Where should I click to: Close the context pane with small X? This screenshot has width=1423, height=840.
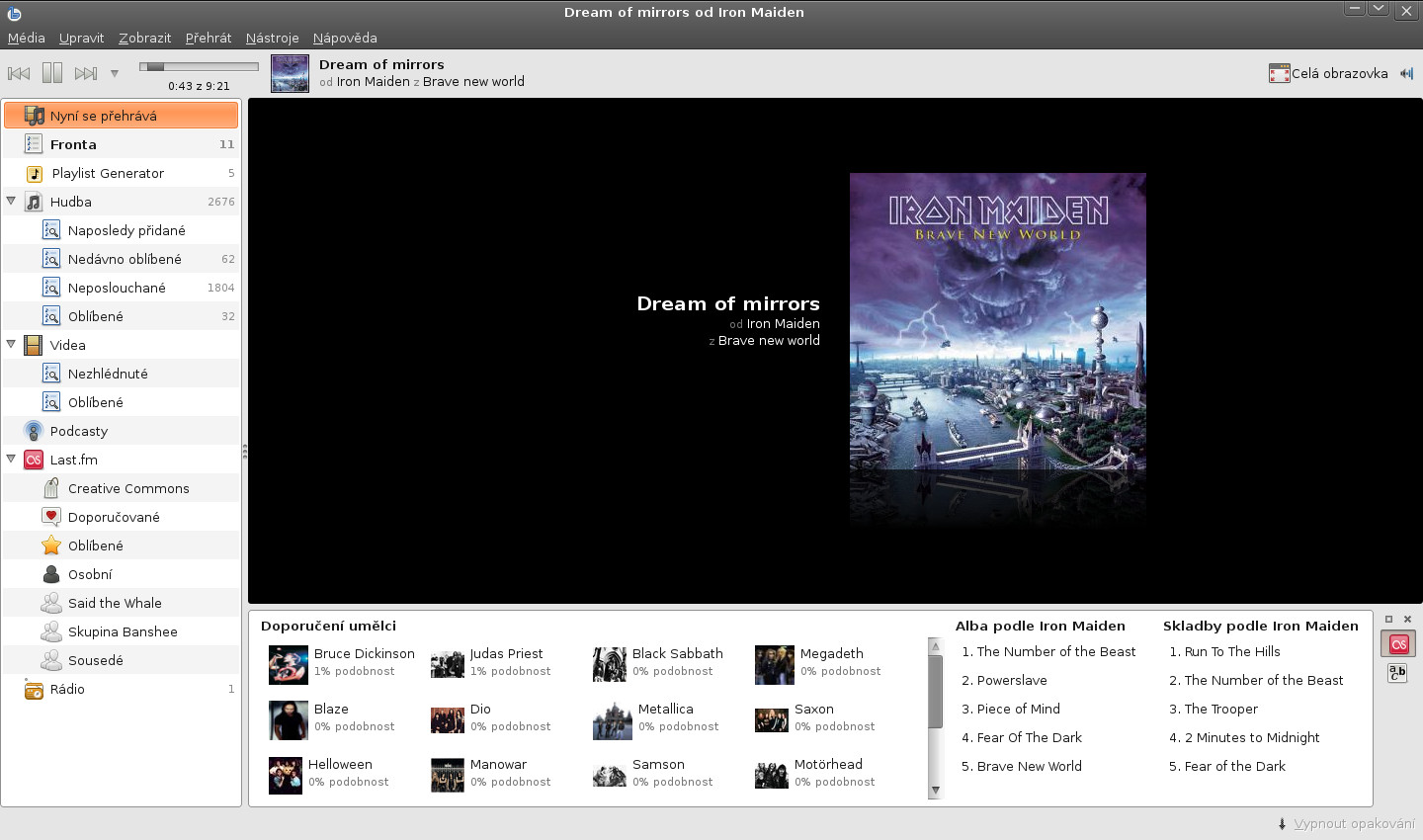(1407, 620)
